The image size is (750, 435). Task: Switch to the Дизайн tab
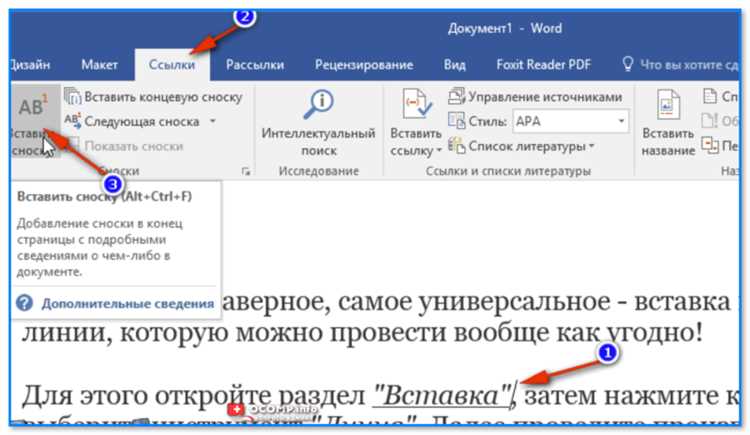pos(30,65)
